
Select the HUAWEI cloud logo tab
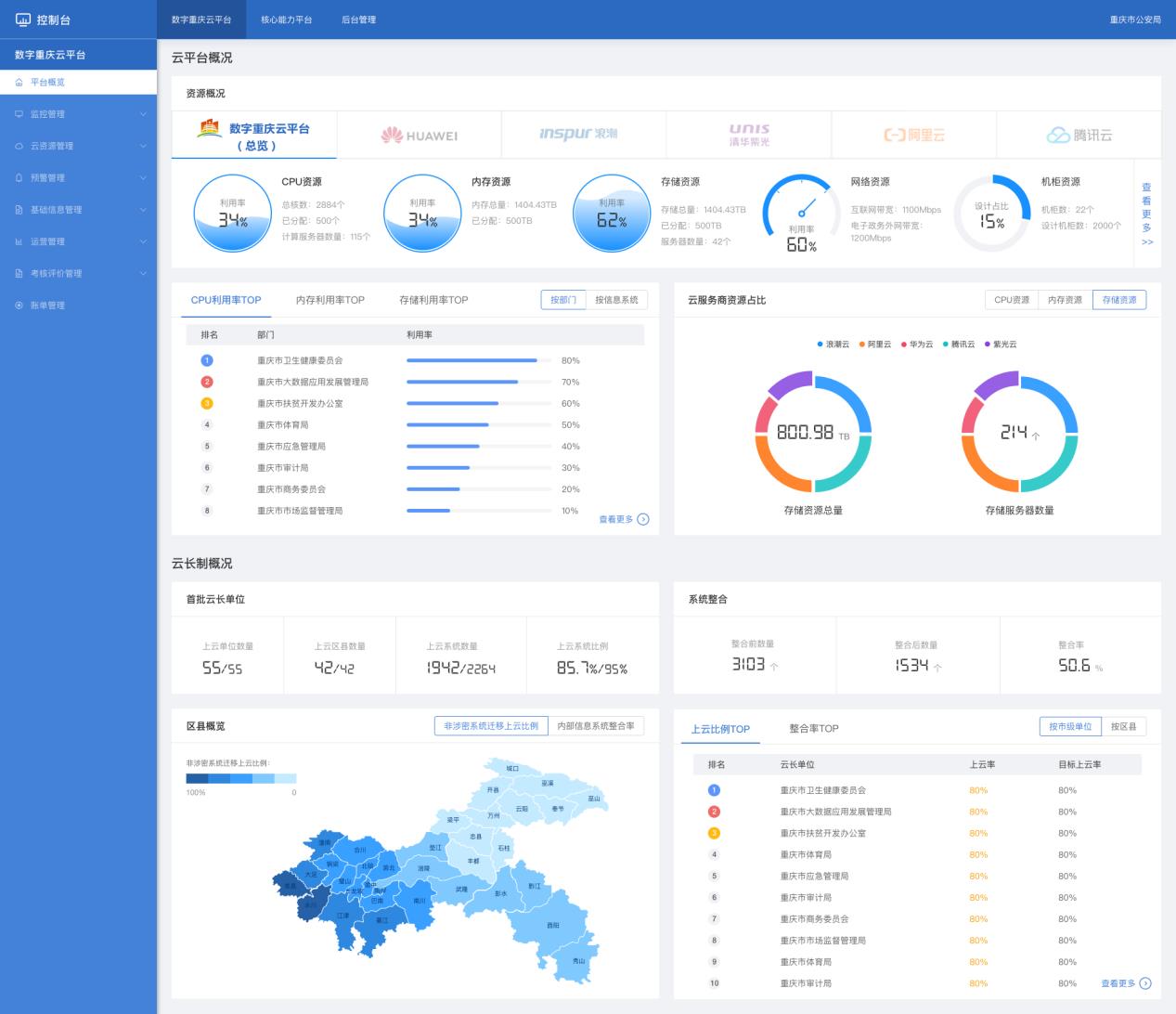point(420,136)
